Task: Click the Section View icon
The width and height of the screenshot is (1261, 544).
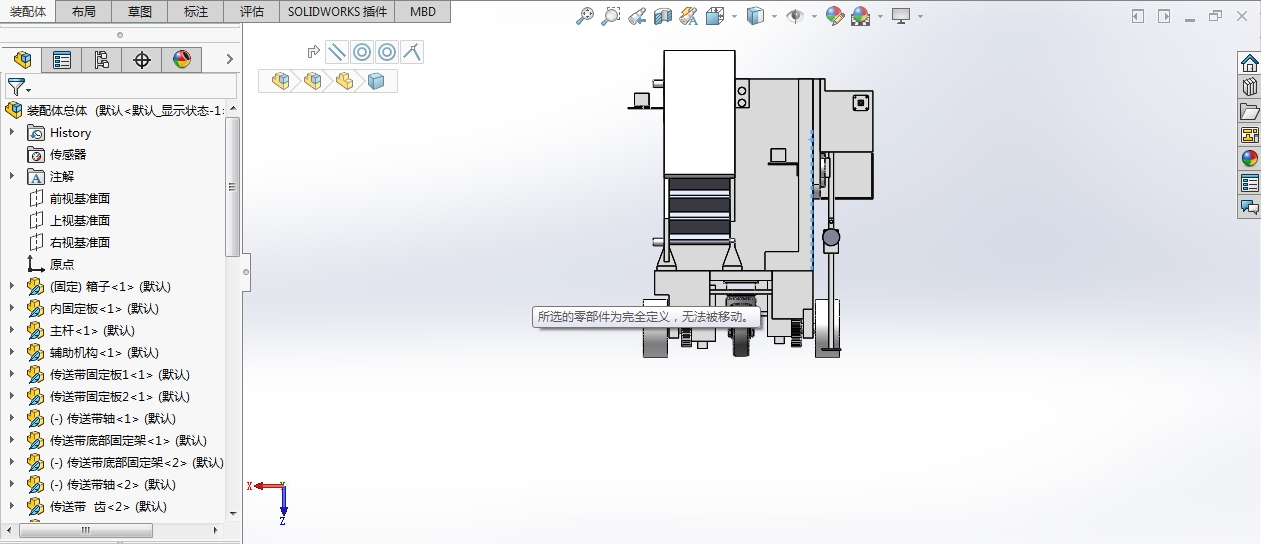Action: click(662, 16)
